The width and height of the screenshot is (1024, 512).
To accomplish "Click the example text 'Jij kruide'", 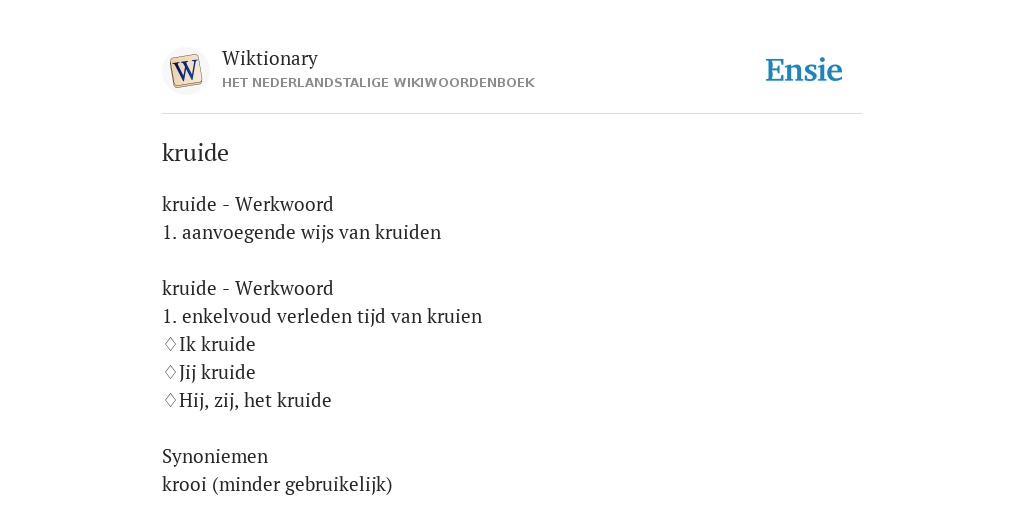I will coord(217,373).
